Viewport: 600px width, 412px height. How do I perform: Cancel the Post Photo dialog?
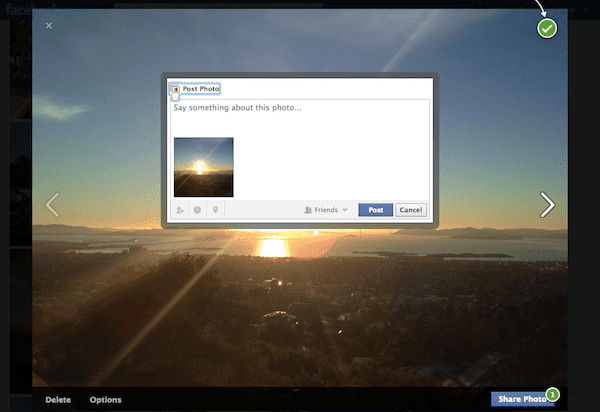click(411, 210)
